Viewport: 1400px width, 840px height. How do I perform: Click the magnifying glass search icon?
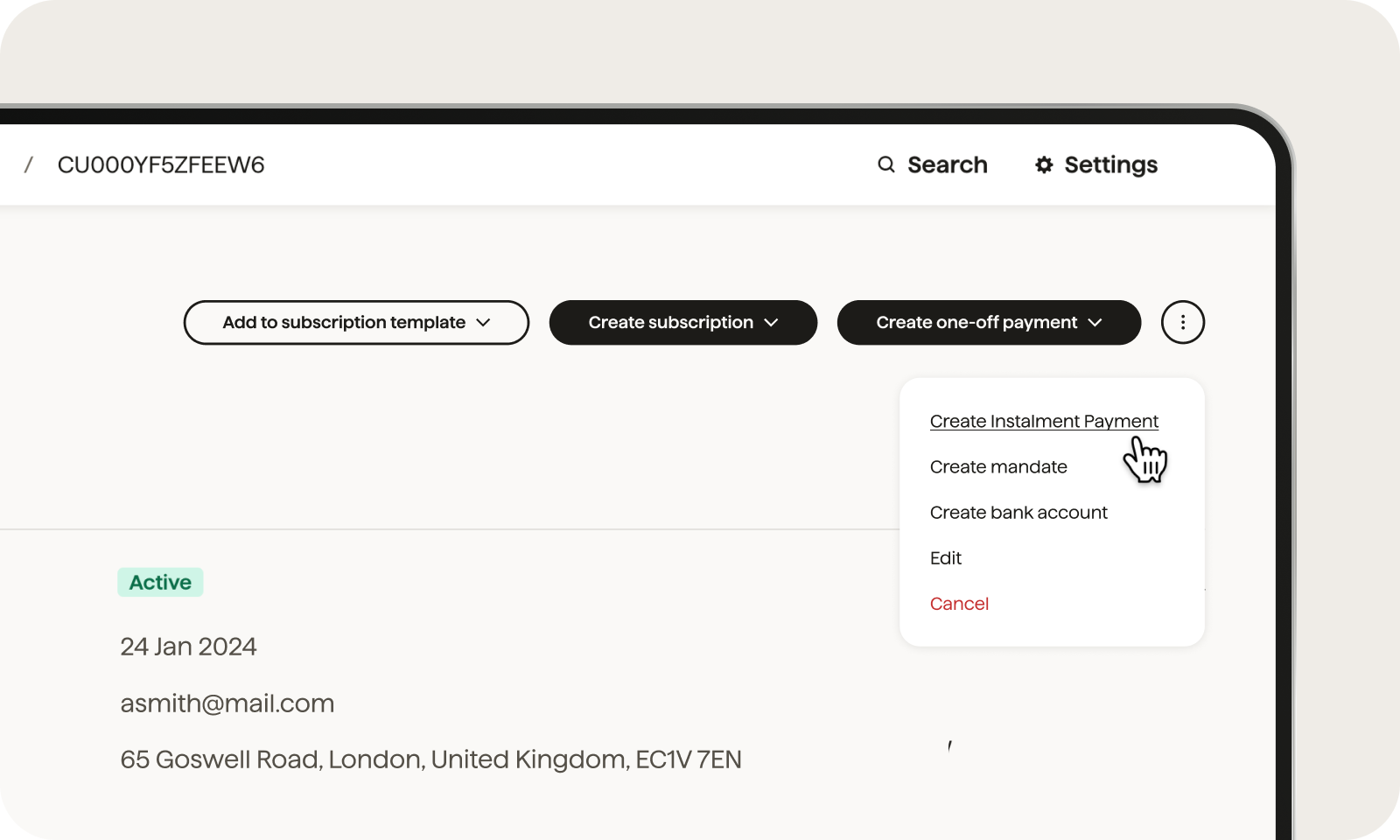886,164
